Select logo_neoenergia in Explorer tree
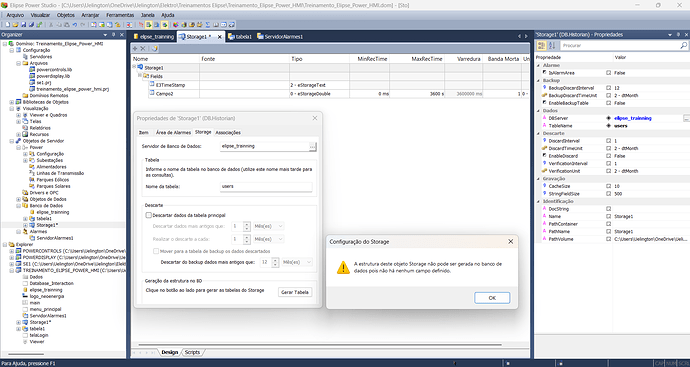This screenshot has width=690, height=367. point(46,297)
